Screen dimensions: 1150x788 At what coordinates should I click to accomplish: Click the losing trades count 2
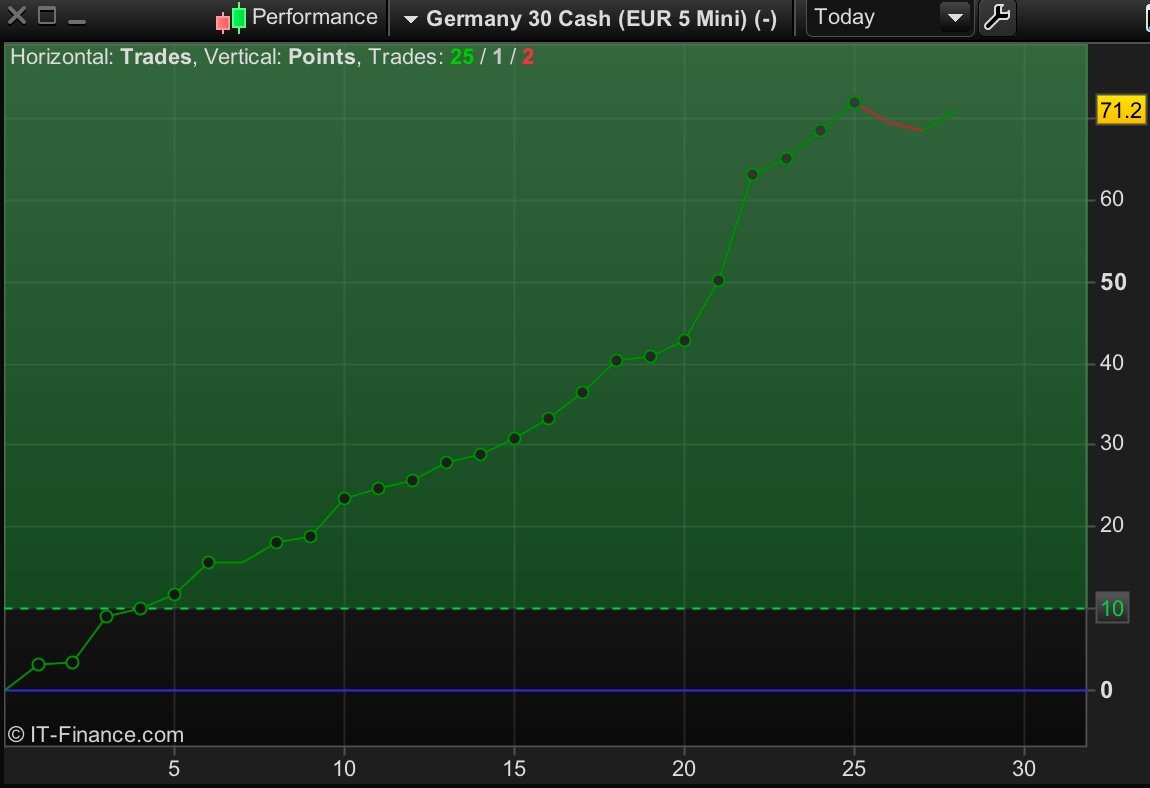point(528,56)
